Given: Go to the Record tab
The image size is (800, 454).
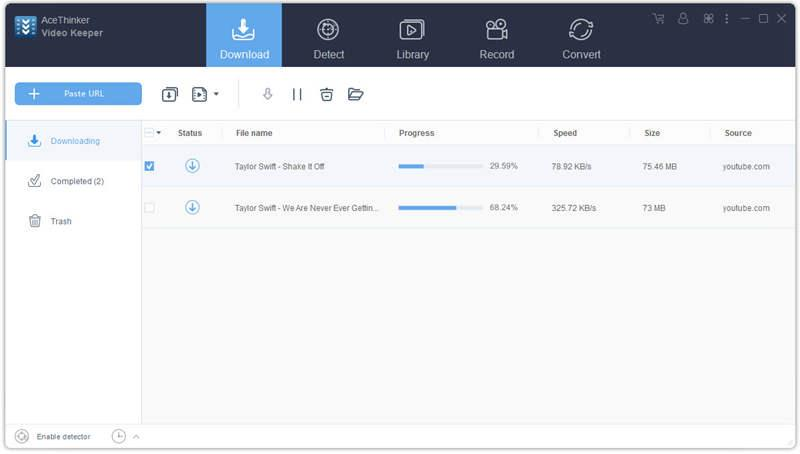Looking at the screenshot, I should 496,39.
